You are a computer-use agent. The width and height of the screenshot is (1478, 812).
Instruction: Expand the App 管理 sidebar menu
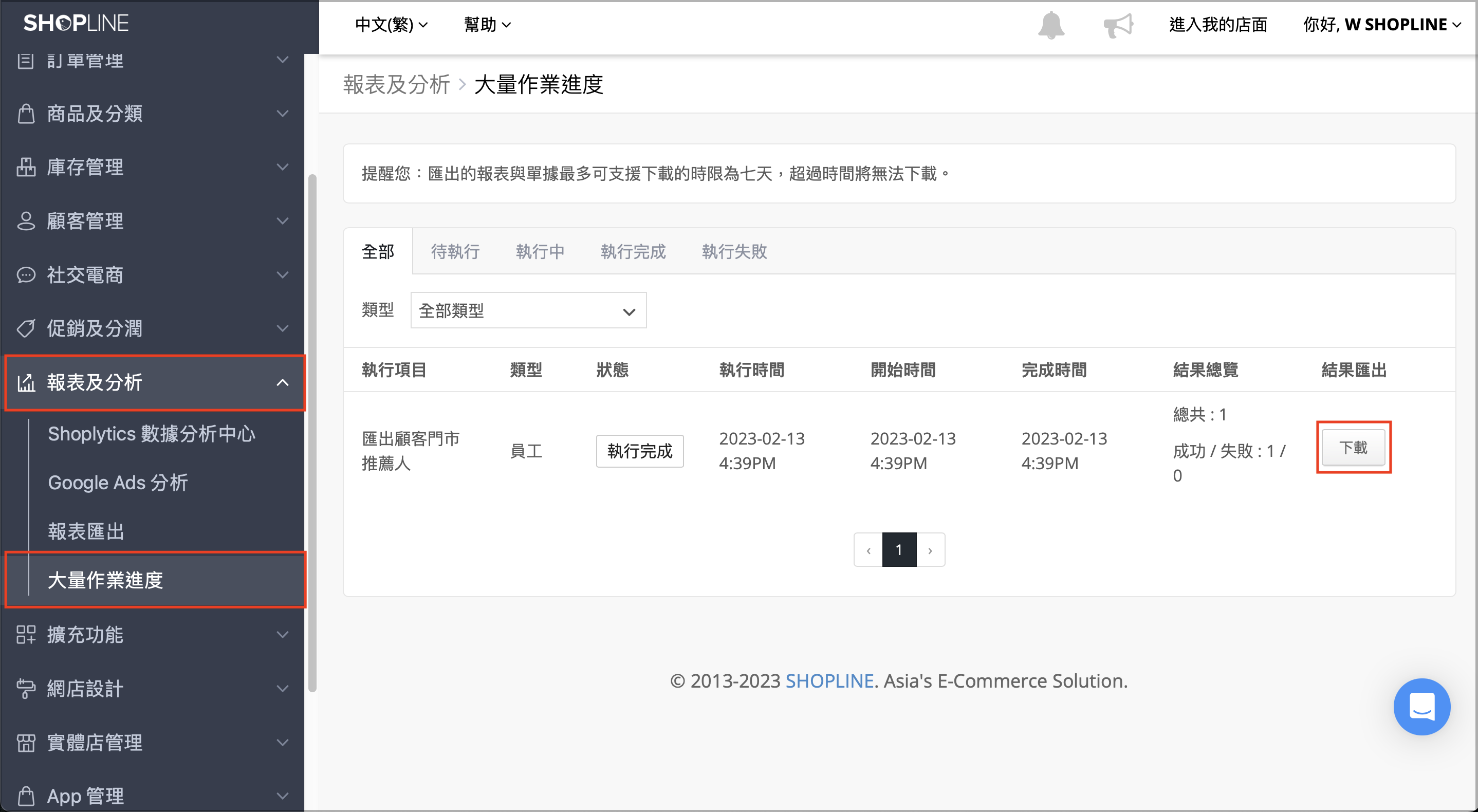282,796
